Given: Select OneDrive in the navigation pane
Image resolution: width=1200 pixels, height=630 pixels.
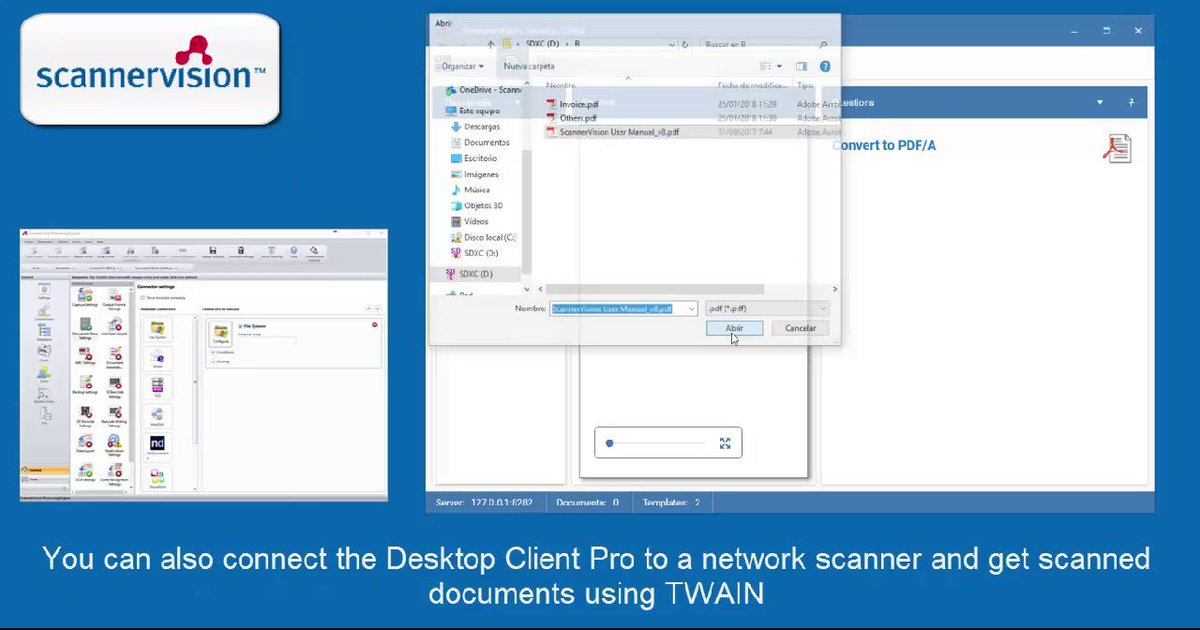Looking at the screenshot, I should [x=483, y=89].
